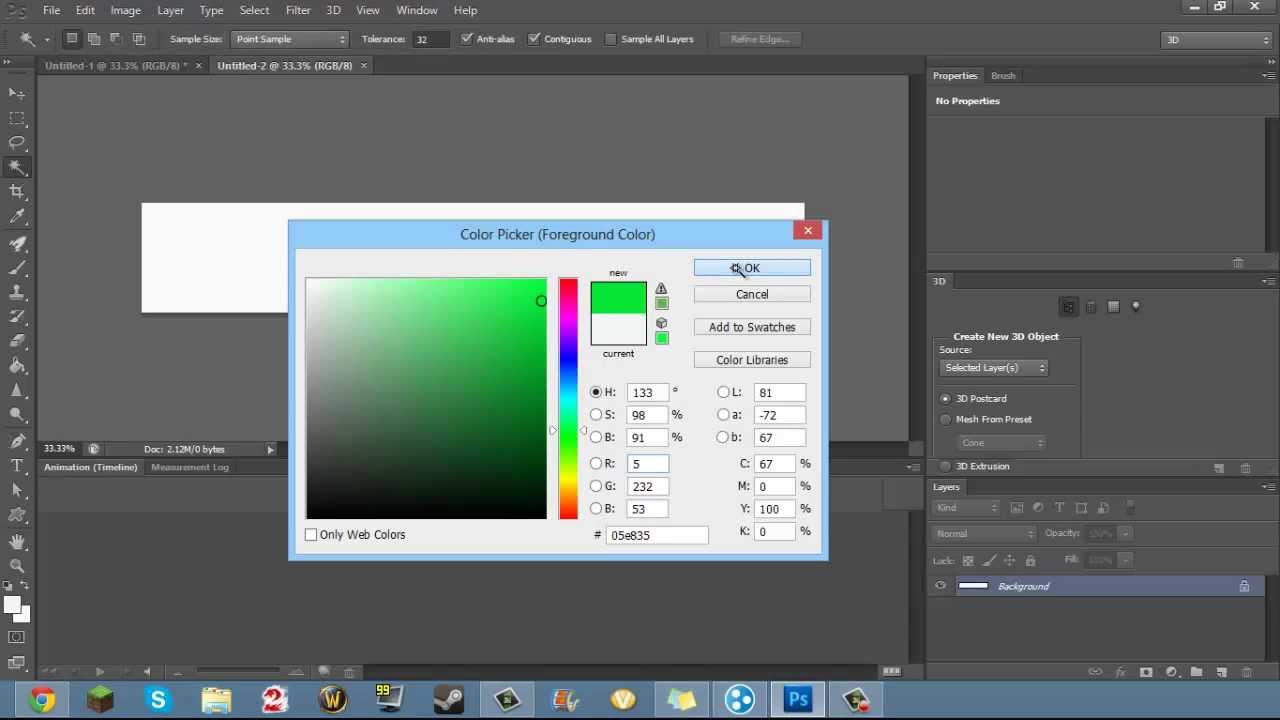Open the Layer menu

(x=170, y=10)
